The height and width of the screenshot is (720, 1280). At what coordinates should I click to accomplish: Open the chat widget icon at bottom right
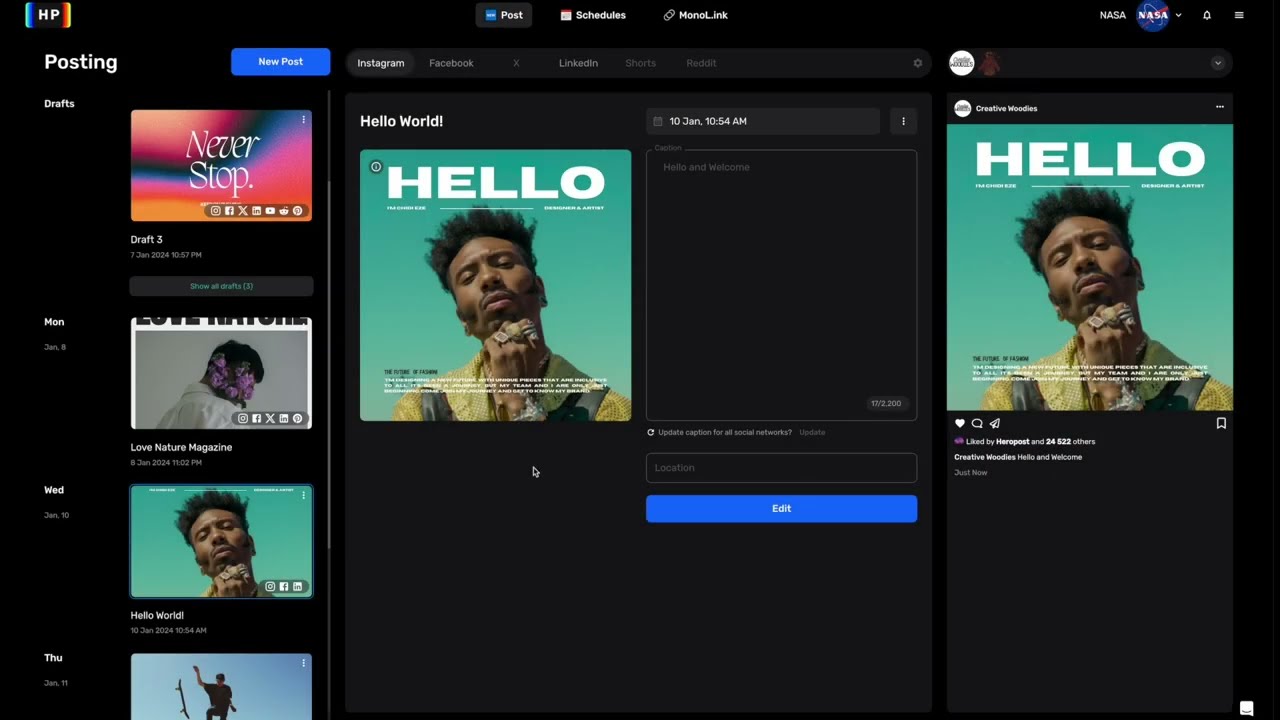tap(1246, 708)
